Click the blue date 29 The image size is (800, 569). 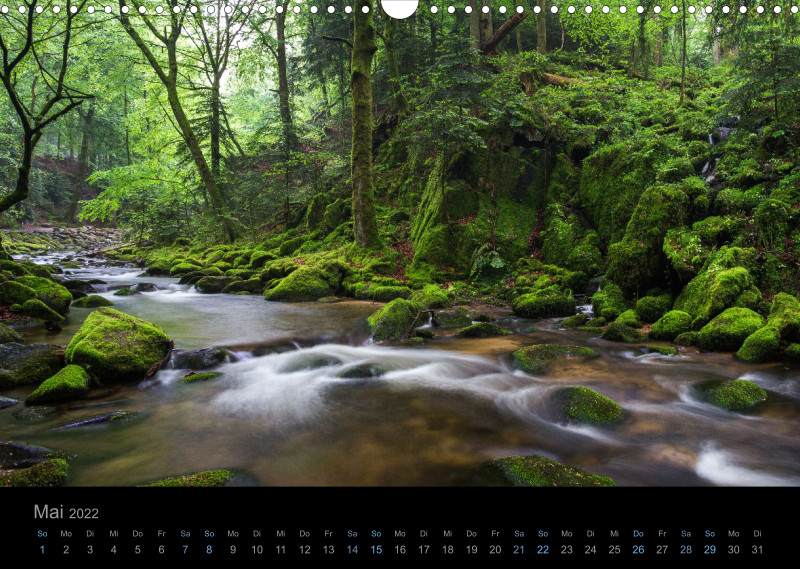click(710, 550)
